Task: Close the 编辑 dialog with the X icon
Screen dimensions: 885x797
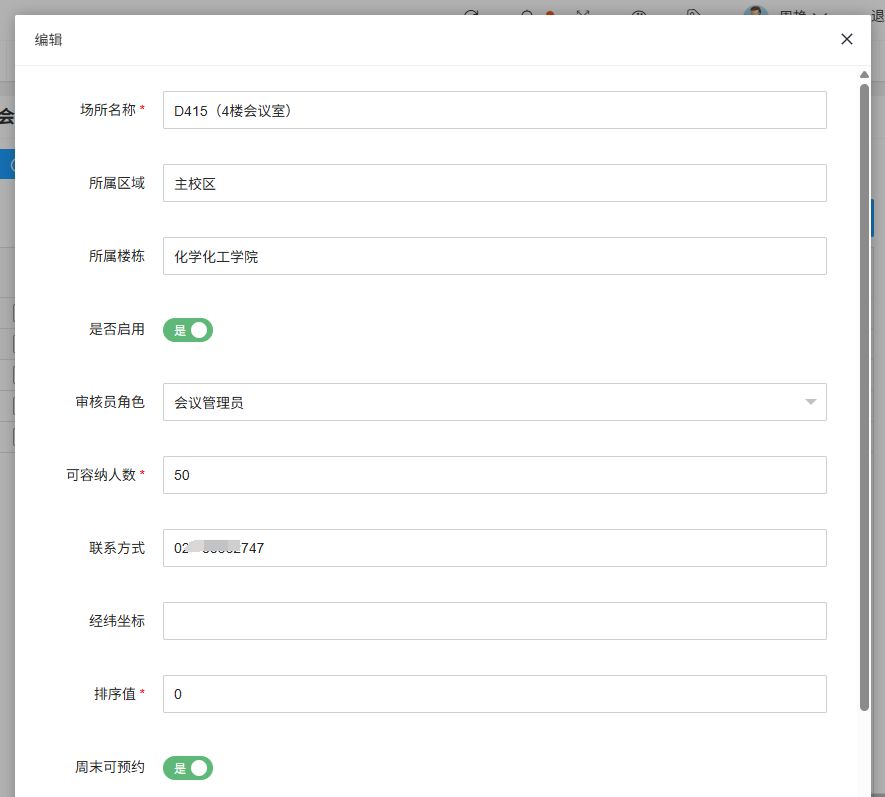Action: pos(847,39)
